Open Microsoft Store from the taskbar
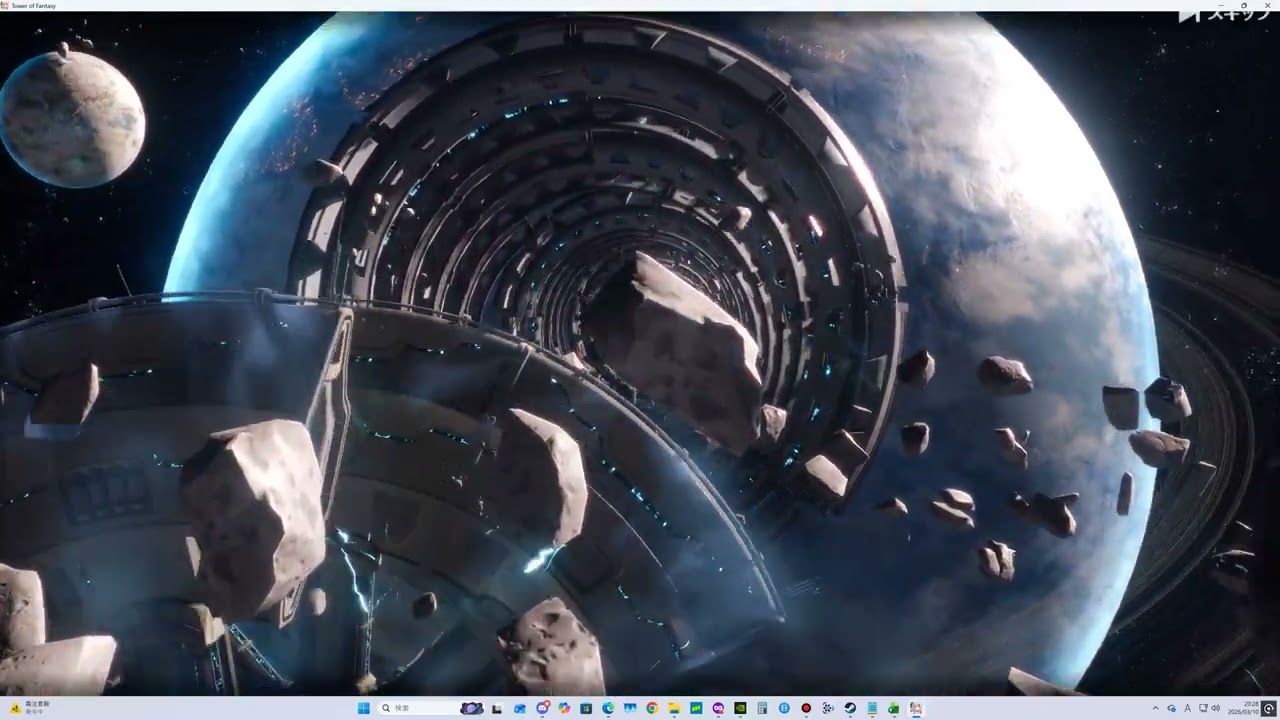The width and height of the screenshot is (1280, 720). click(x=586, y=708)
